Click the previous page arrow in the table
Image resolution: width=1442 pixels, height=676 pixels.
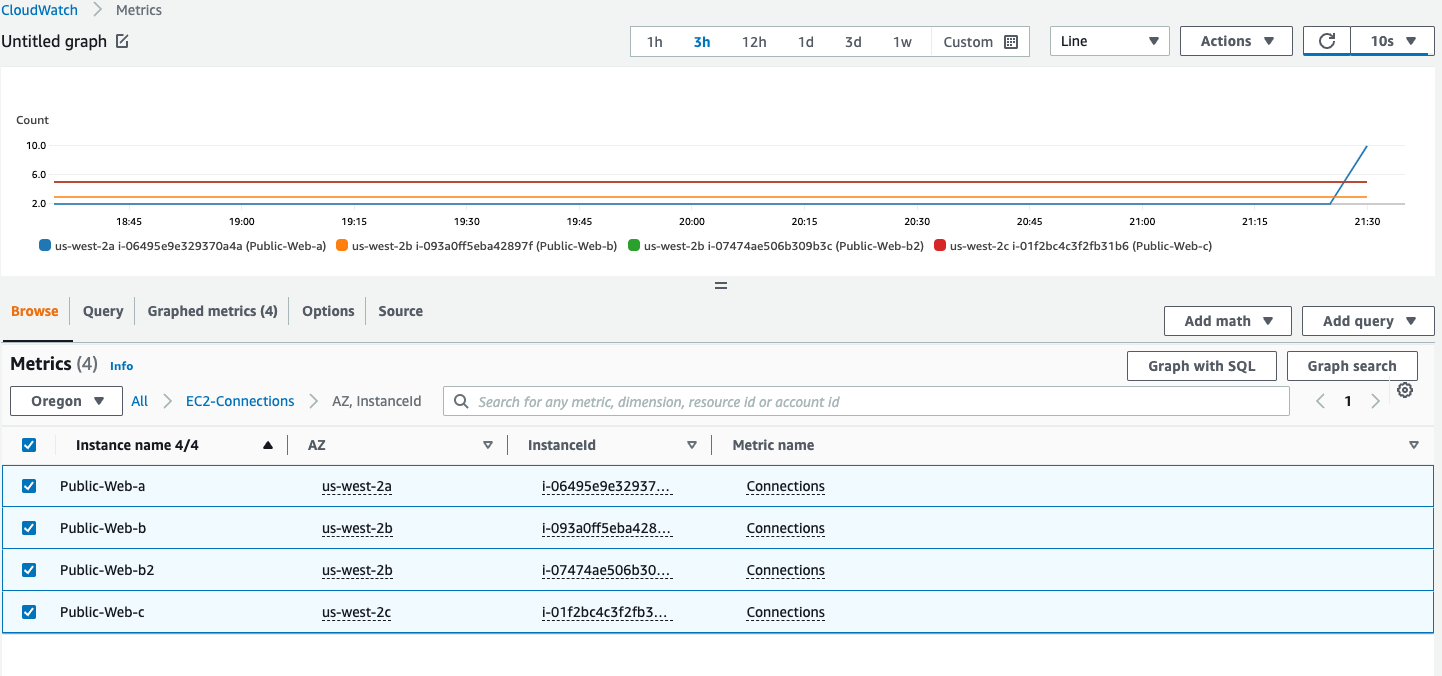point(1320,400)
